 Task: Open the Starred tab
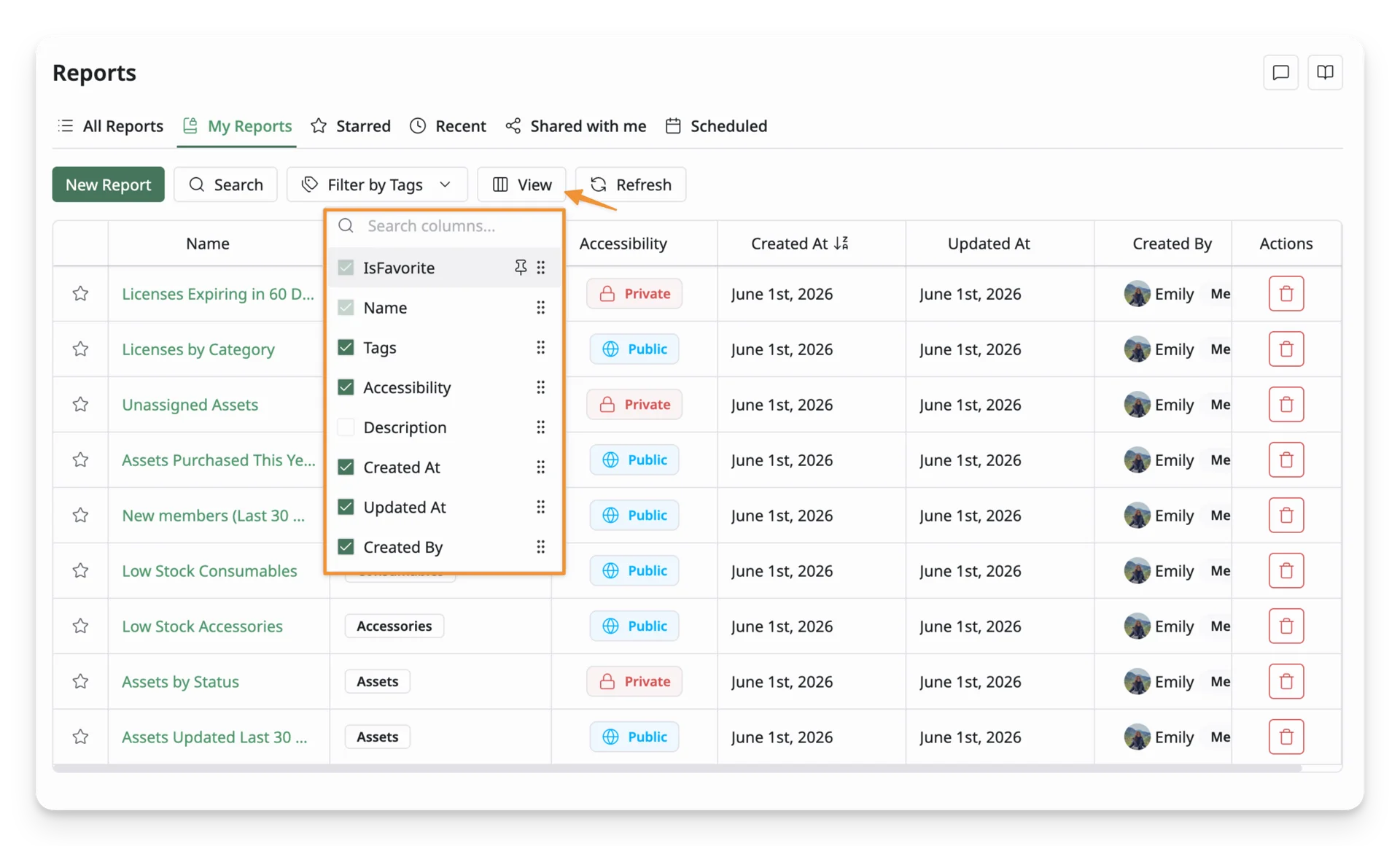tap(350, 125)
